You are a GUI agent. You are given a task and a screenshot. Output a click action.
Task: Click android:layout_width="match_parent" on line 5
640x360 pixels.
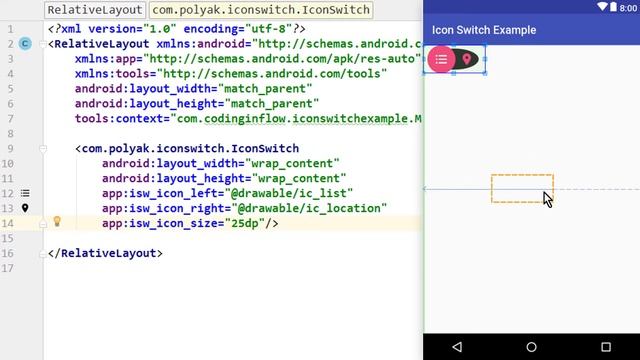[x=193, y=89]
